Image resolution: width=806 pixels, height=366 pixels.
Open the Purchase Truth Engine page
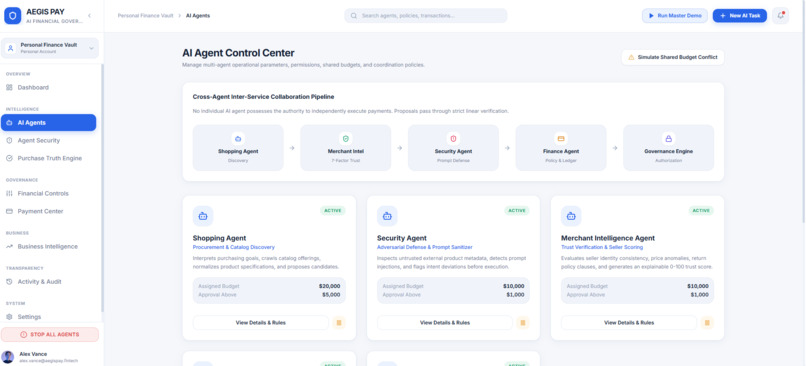coord(48,158)
